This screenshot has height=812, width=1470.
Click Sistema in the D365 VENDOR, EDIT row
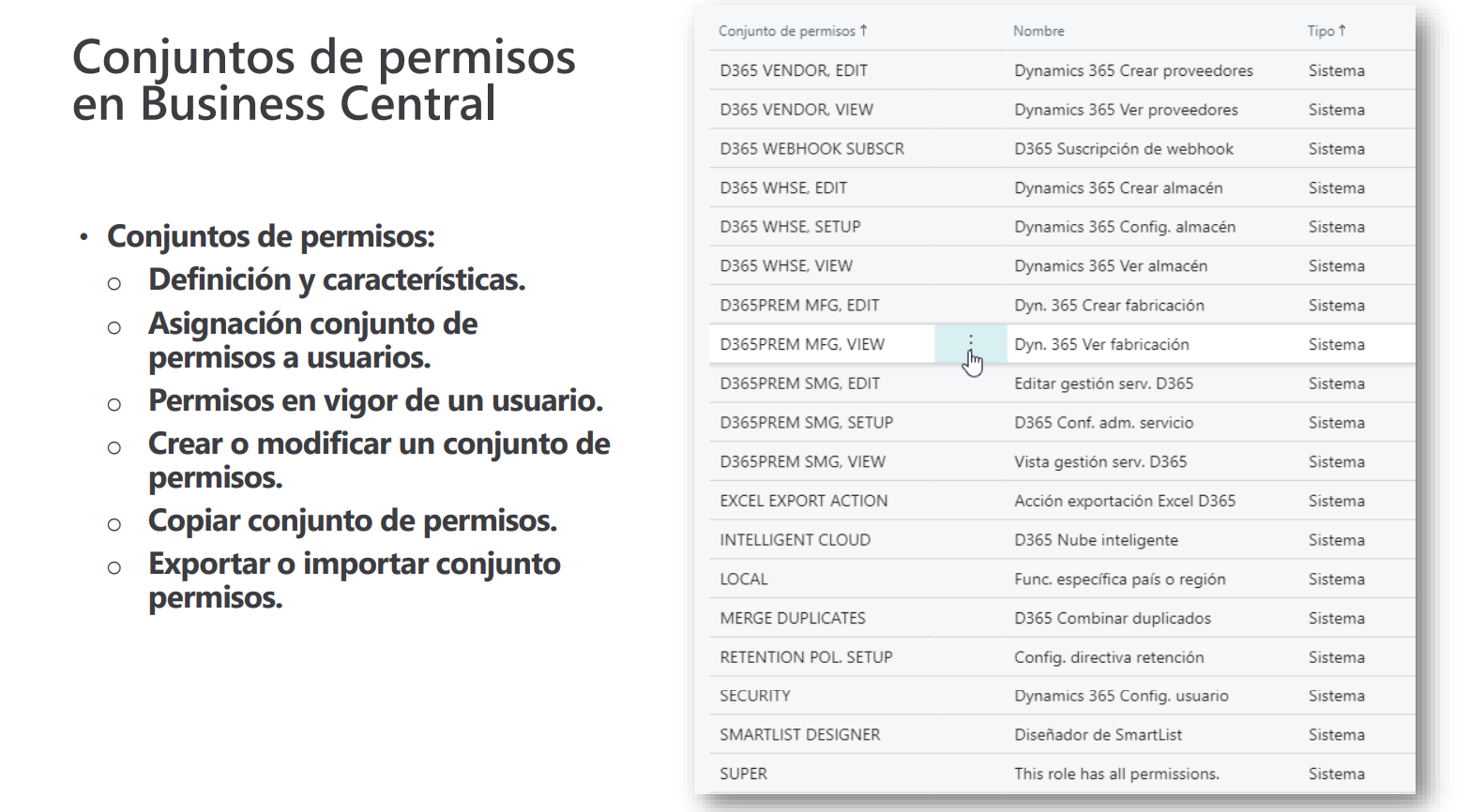pyautogui.click(x=1337, y=70)
